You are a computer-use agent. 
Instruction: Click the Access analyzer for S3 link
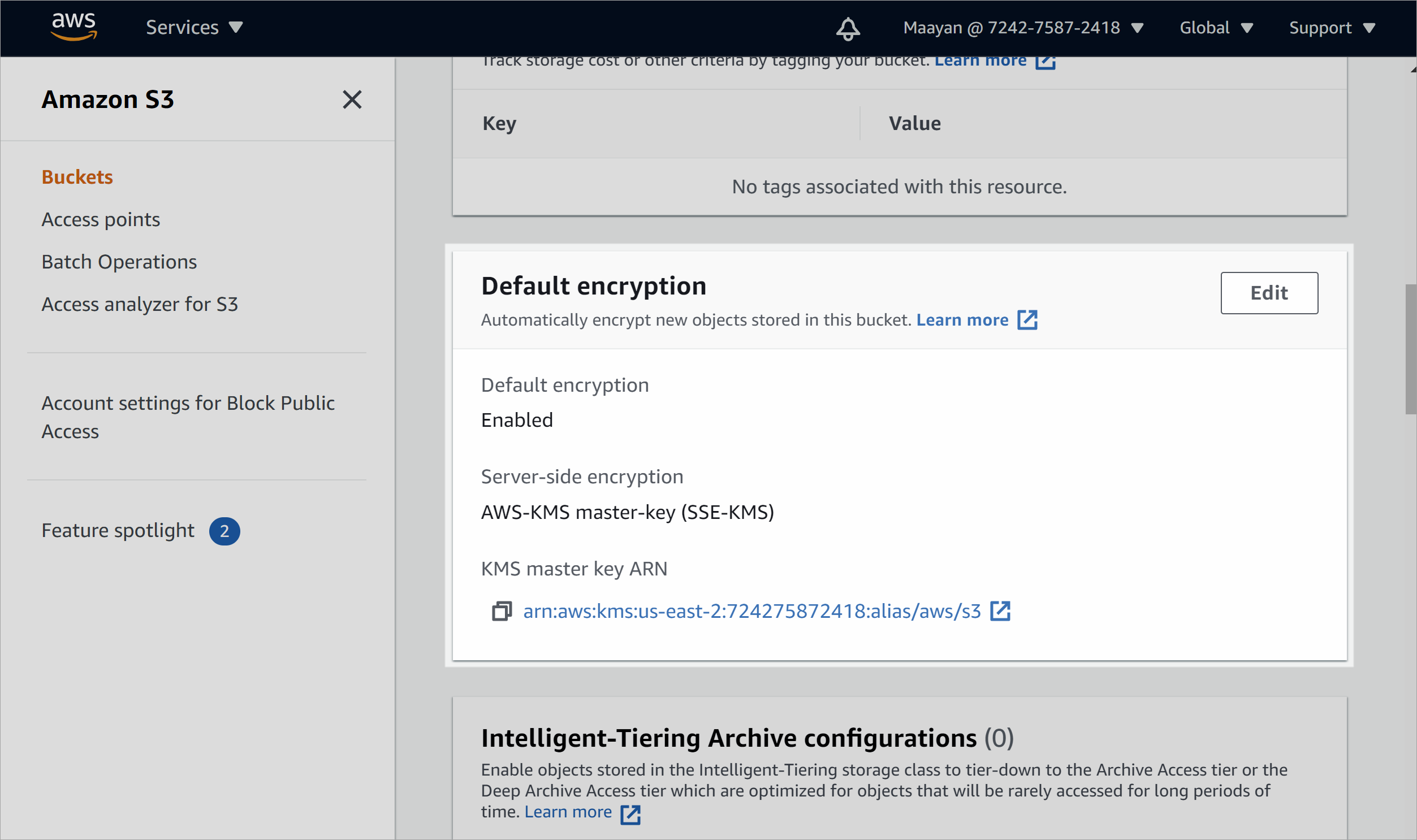coord(140,304)
